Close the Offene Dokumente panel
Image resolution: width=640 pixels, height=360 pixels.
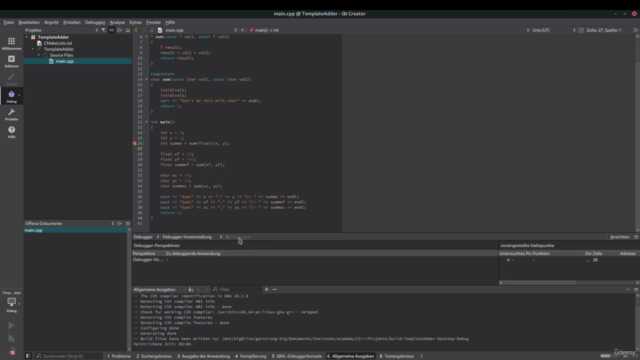tap(128, 224)
